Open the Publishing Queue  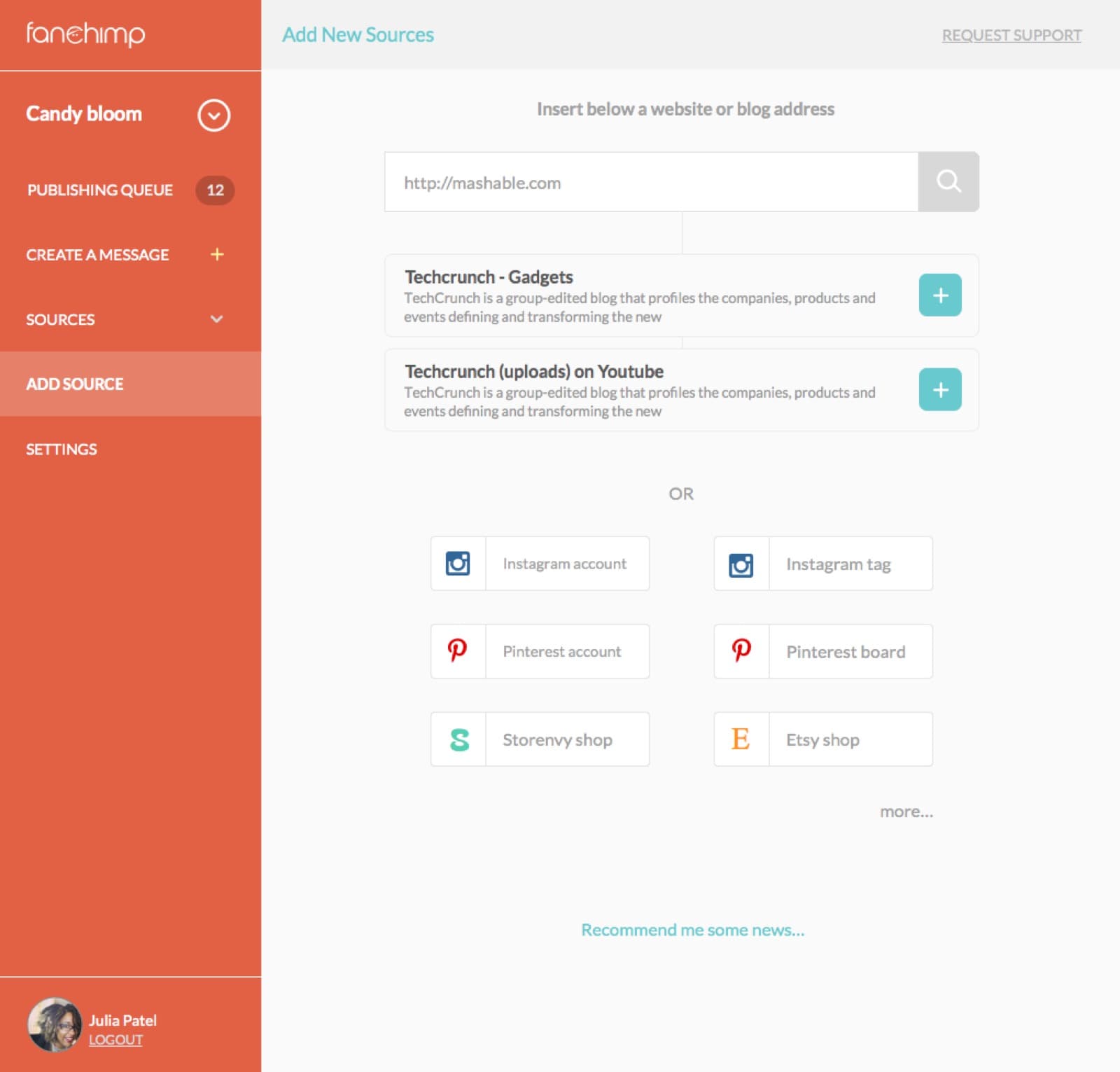(x=99, y=190)
